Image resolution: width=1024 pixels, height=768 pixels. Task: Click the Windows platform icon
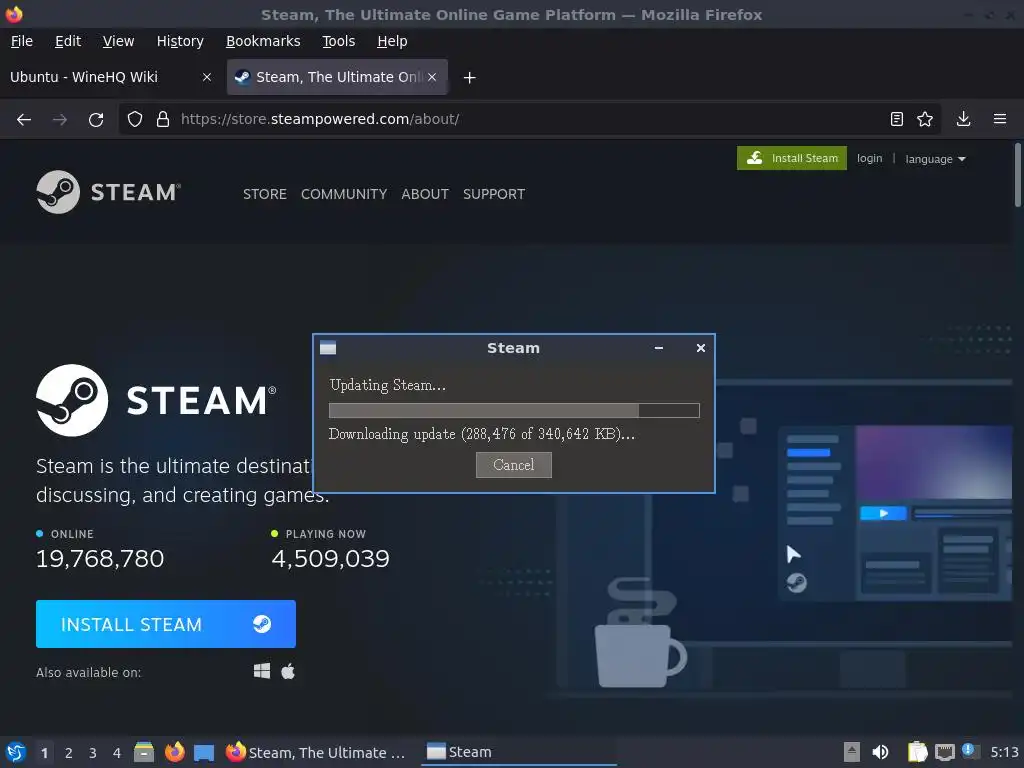coord(262,671)
